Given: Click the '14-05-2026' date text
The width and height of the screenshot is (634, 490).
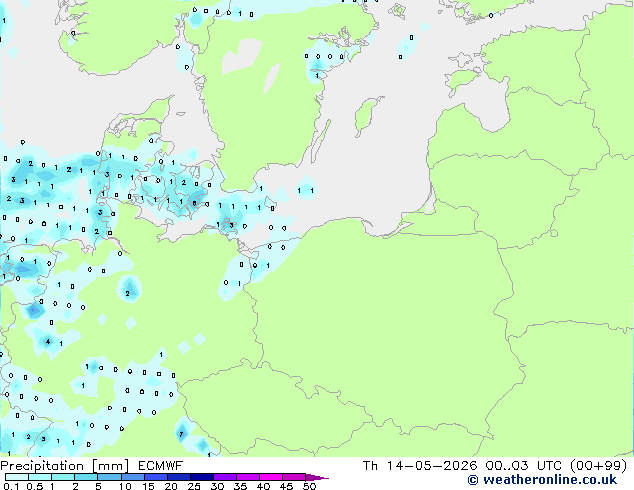Looking at the screenshot, I should [x=431, y=466].
